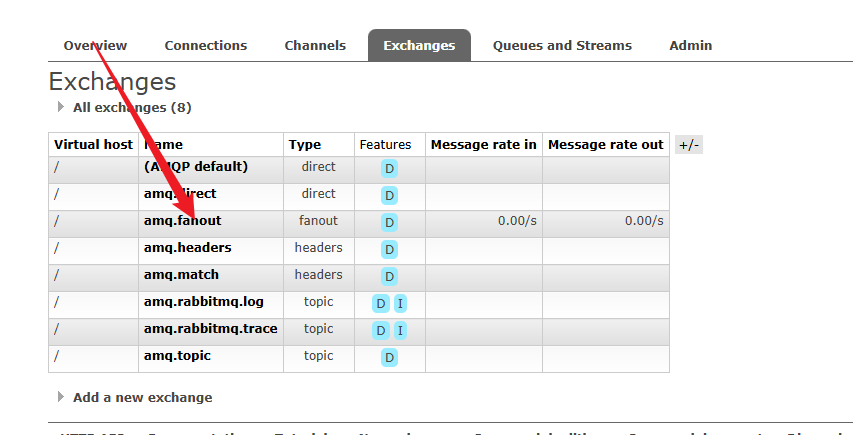Click amq.fanout message rate out 0.00/s
Viewport: 853px width, 435px height.
644,221
